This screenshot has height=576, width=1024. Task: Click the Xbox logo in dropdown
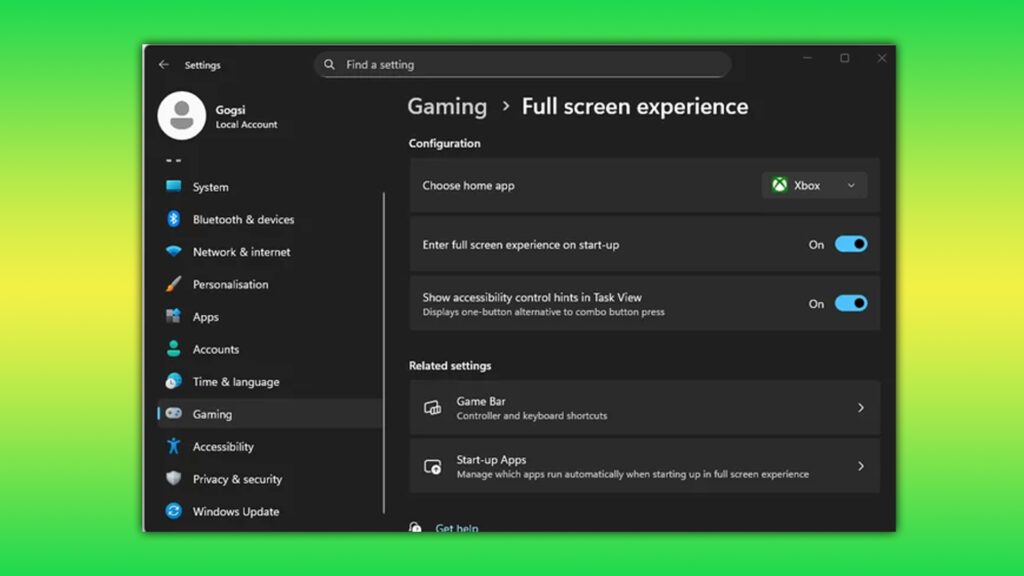coord(780,185)
